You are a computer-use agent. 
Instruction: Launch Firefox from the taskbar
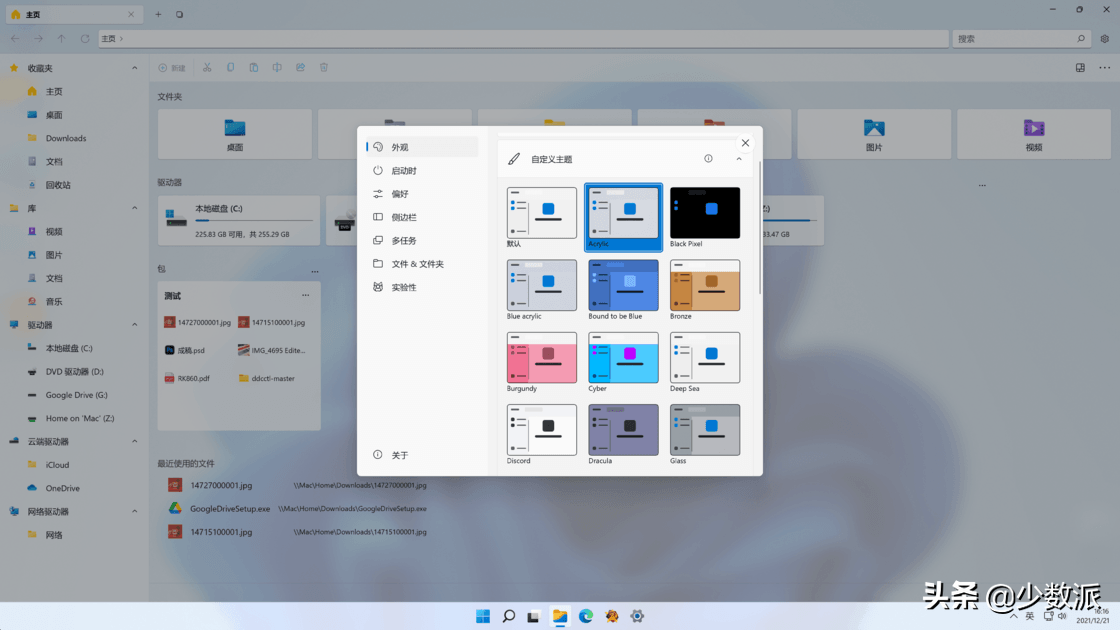(611, 616)
